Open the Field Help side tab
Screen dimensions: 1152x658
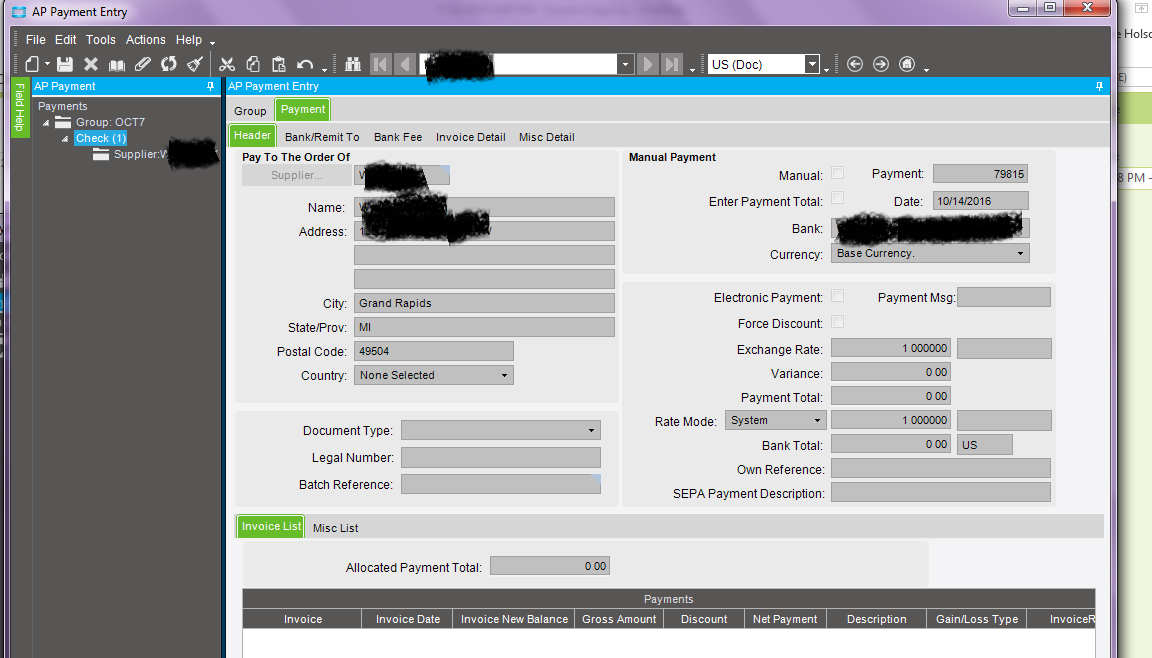20,107
